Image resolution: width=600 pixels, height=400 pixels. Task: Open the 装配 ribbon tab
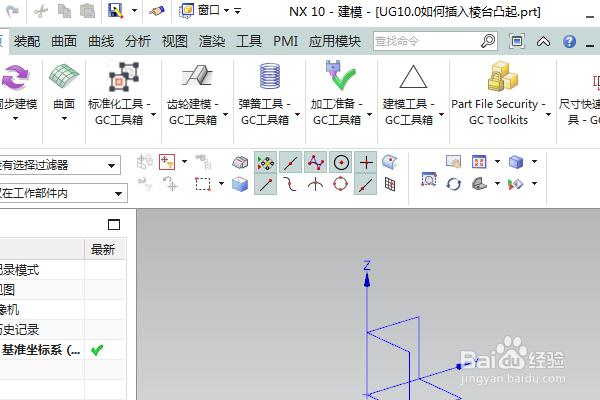tap(26, 41)
